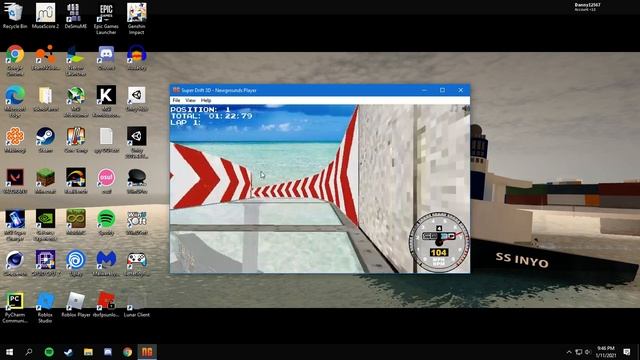Open the Help menu in Newgrounds Player
The image size is (640, 360).
click(206, 100)
